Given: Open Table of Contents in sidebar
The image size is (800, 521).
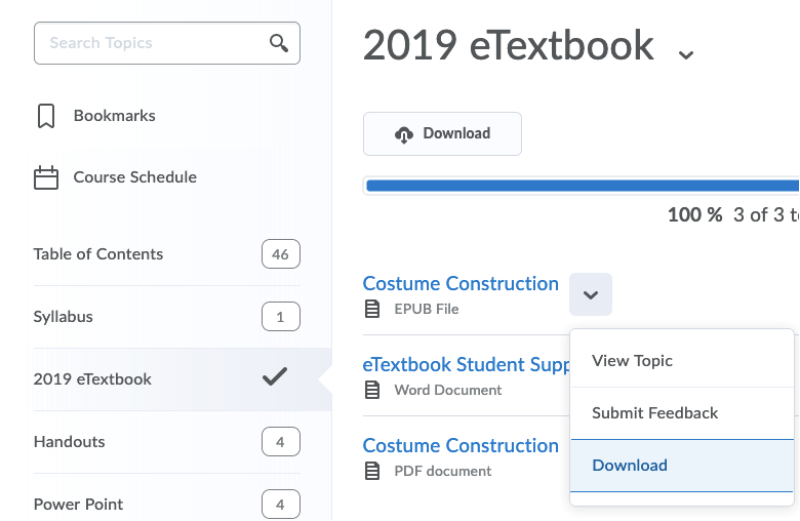Looking at the screenshot, I should point(98,254).
